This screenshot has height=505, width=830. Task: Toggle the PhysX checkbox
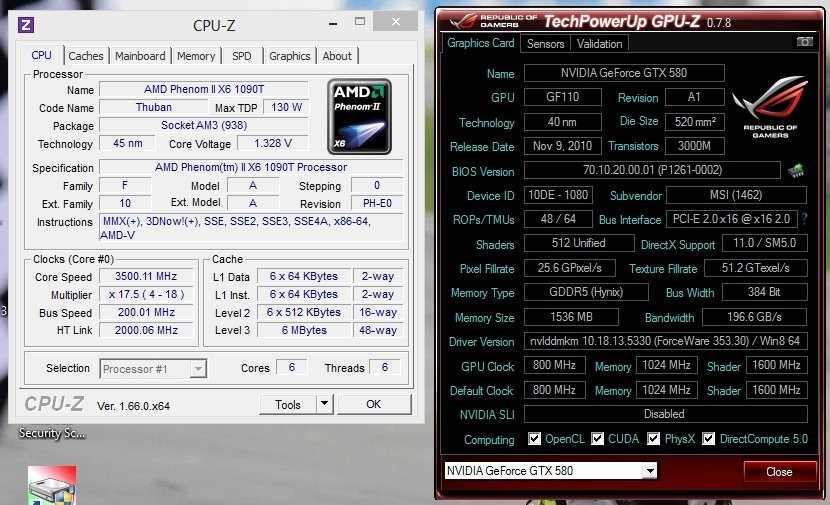pos(654,439)
